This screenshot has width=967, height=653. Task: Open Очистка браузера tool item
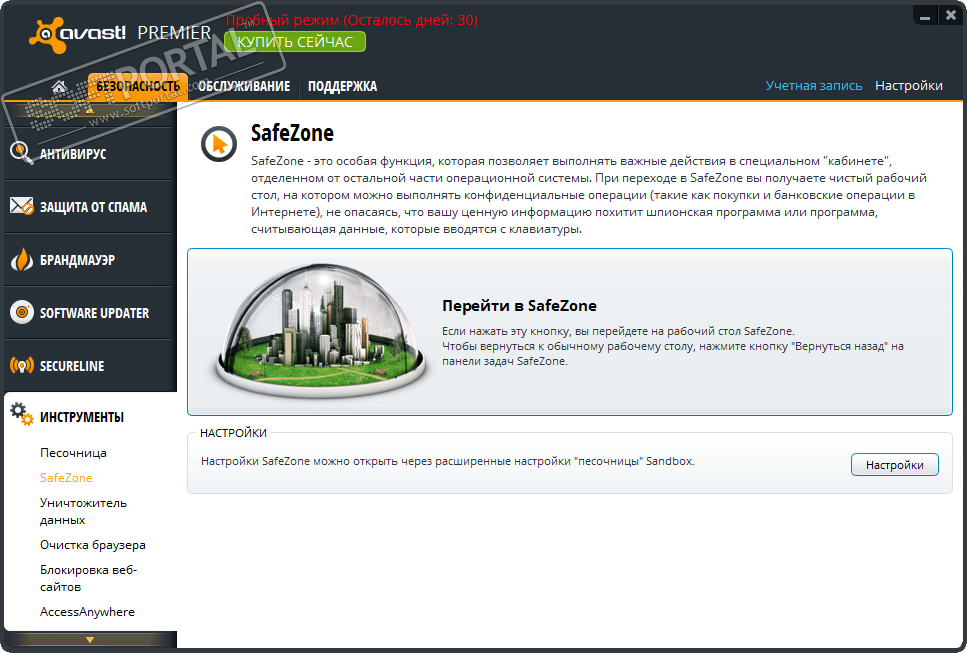tap(93, 545)
